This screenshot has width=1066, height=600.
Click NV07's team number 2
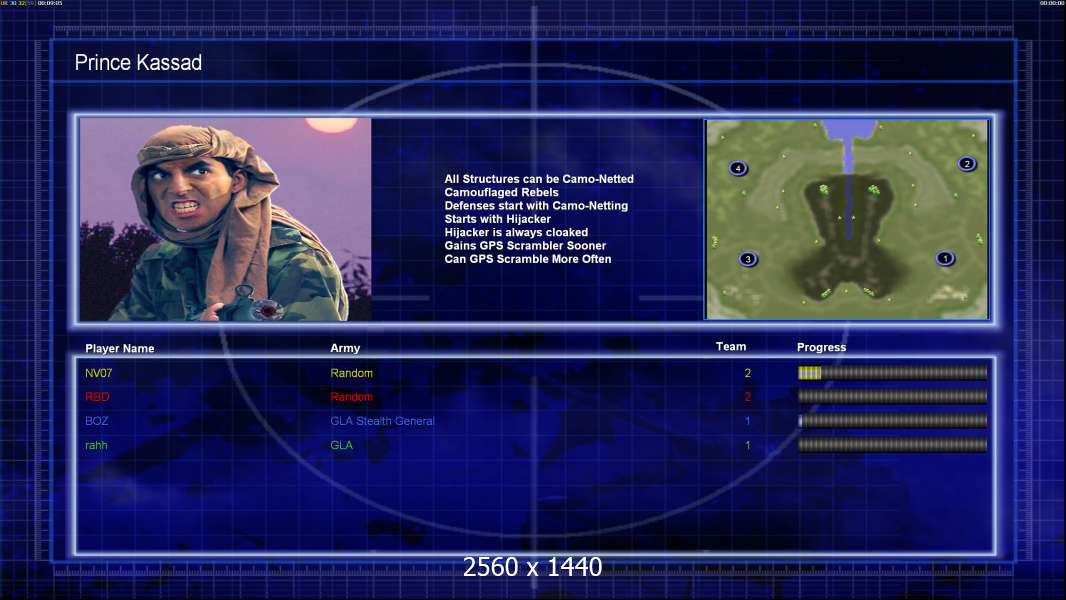click(x=747, y=373)
